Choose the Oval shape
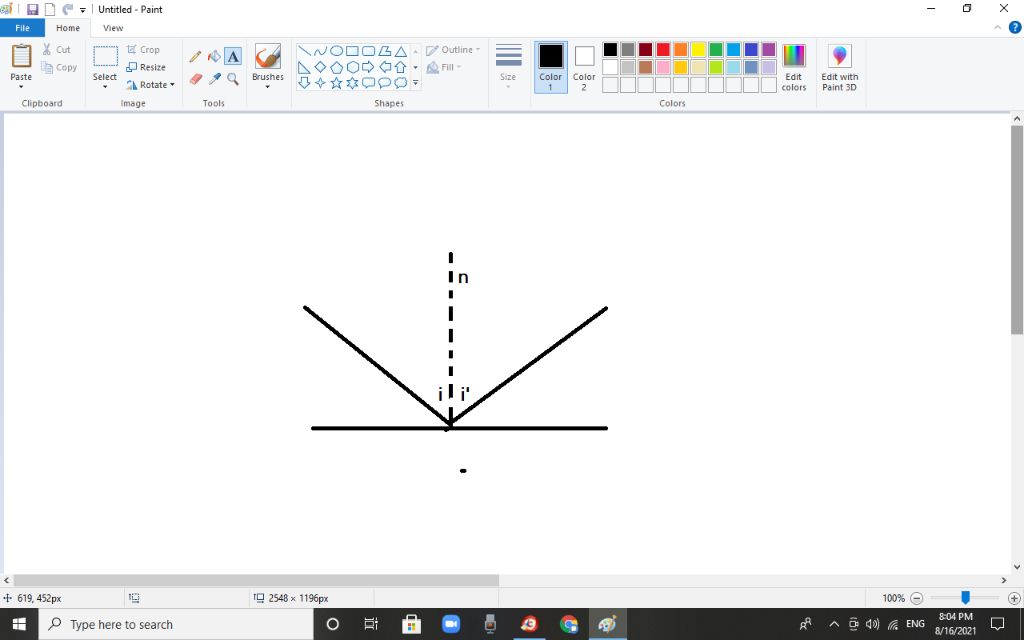The height and width of the screenshot is (640, 1024). point(336,51)
